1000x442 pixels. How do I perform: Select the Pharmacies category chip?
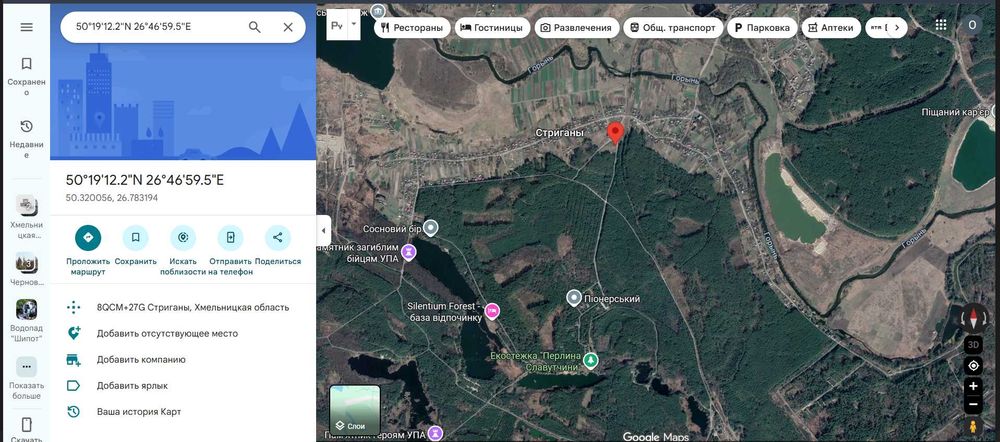(x=831, y=27)
